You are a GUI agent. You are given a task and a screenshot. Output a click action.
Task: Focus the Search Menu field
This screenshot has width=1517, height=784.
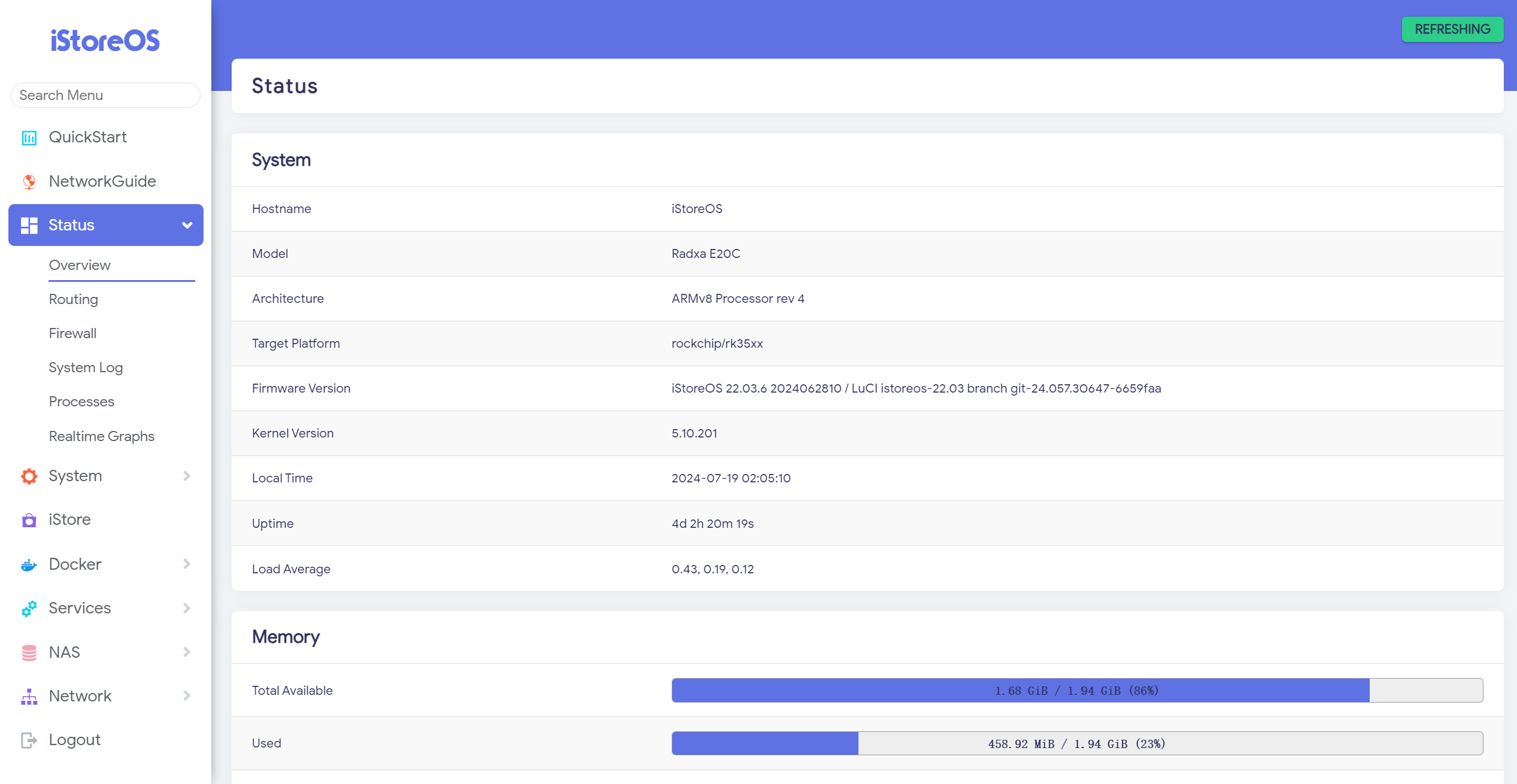[x=105, y=95]
